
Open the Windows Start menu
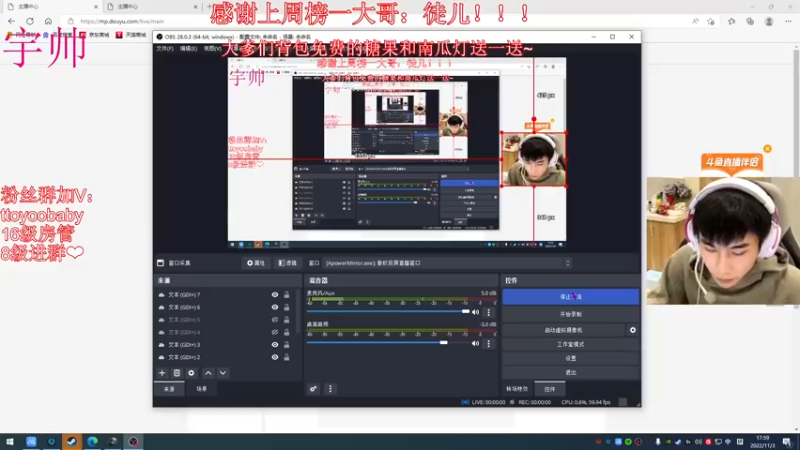10,441
